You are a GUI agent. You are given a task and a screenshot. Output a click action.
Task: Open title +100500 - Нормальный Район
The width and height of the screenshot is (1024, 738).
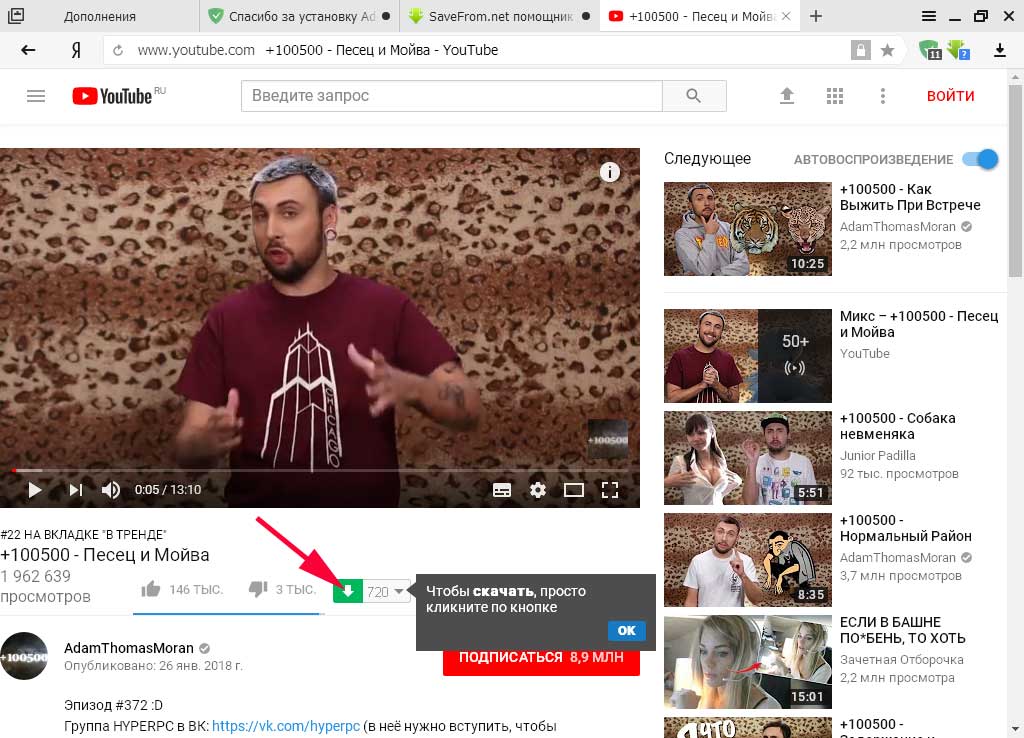[905, 528]
